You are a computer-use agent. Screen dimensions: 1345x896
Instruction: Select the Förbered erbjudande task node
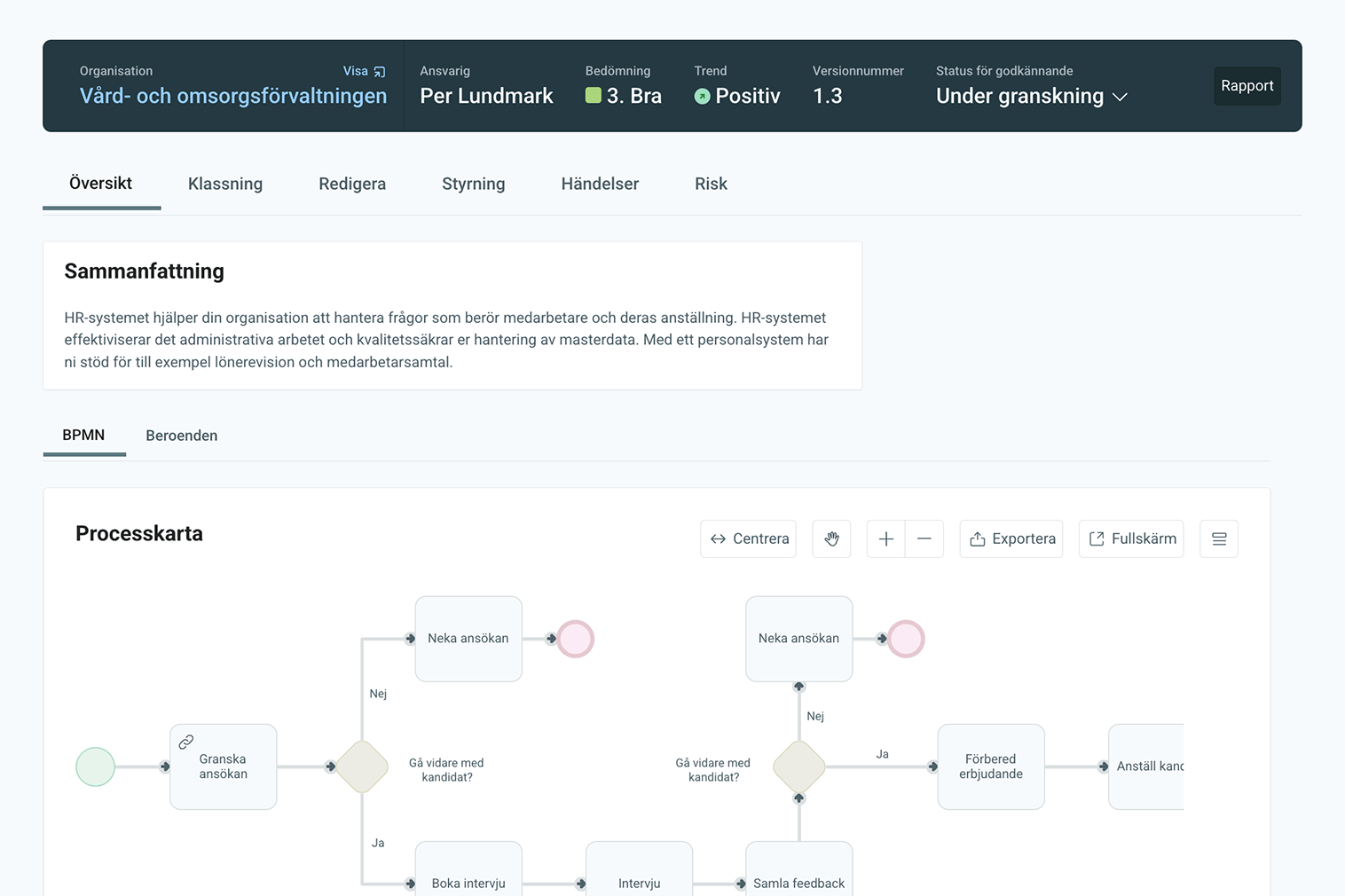coord(990,766)
